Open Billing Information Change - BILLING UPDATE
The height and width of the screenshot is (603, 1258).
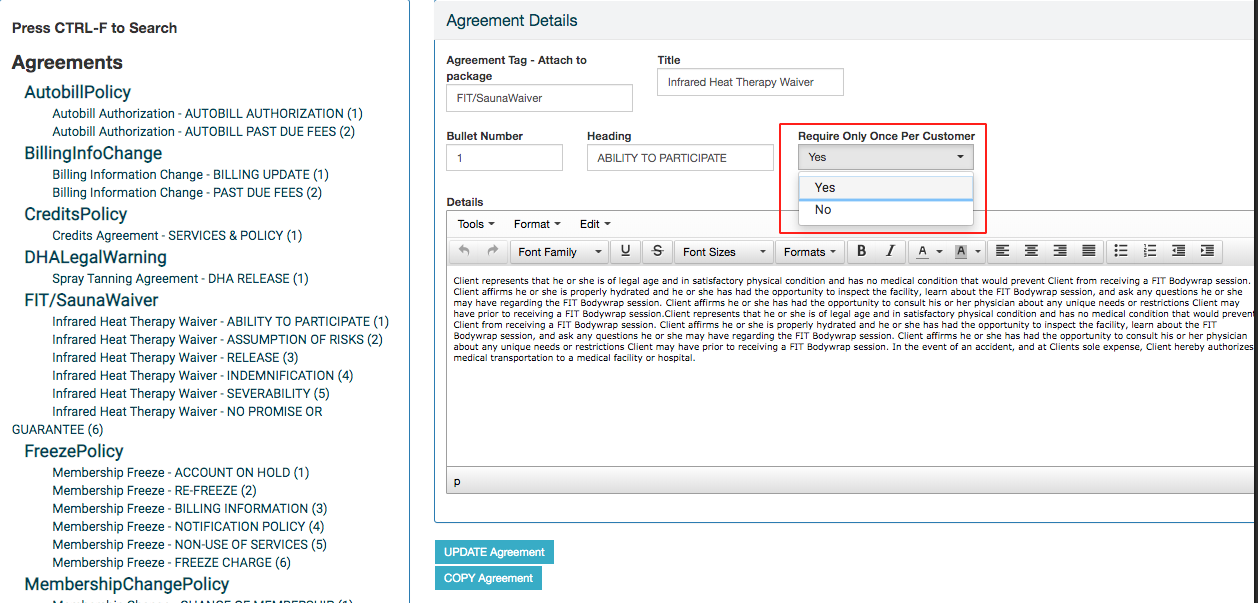190,175
